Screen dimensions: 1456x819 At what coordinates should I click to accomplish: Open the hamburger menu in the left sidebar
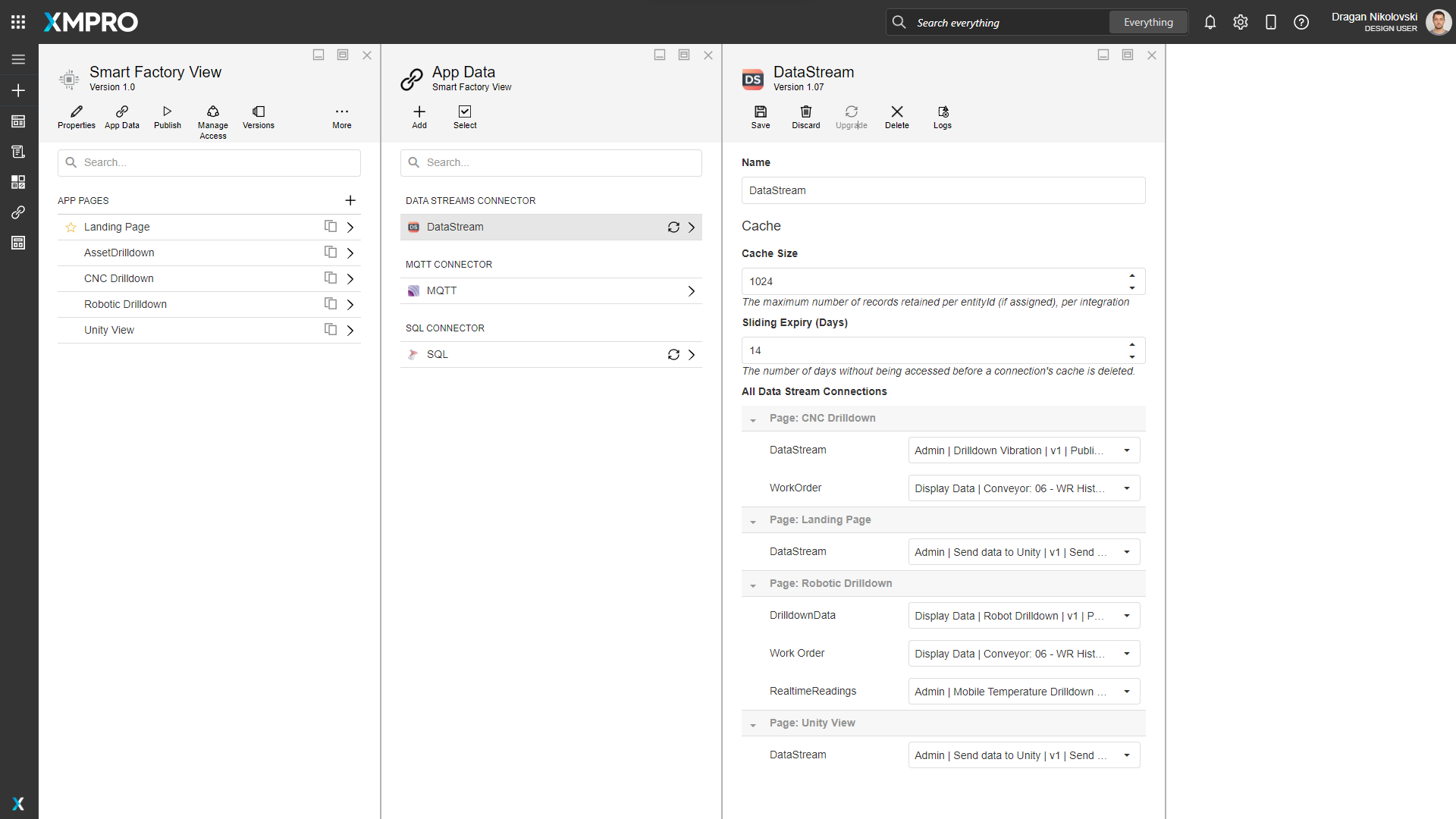click(x=18, y=59)
